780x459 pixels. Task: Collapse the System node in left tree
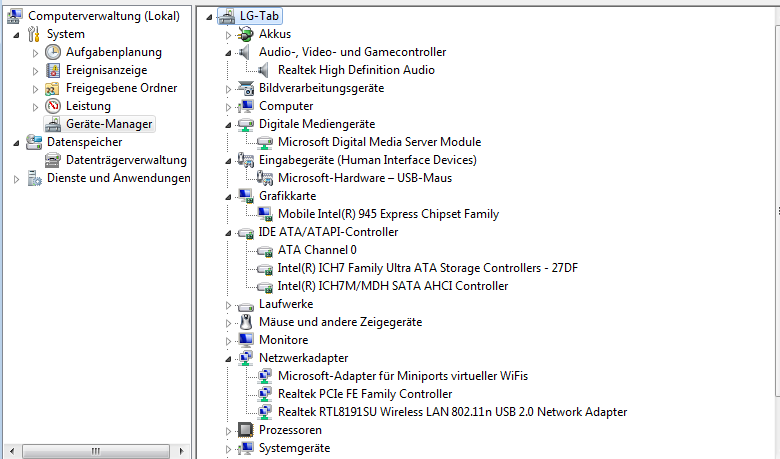tap(16, 35)
